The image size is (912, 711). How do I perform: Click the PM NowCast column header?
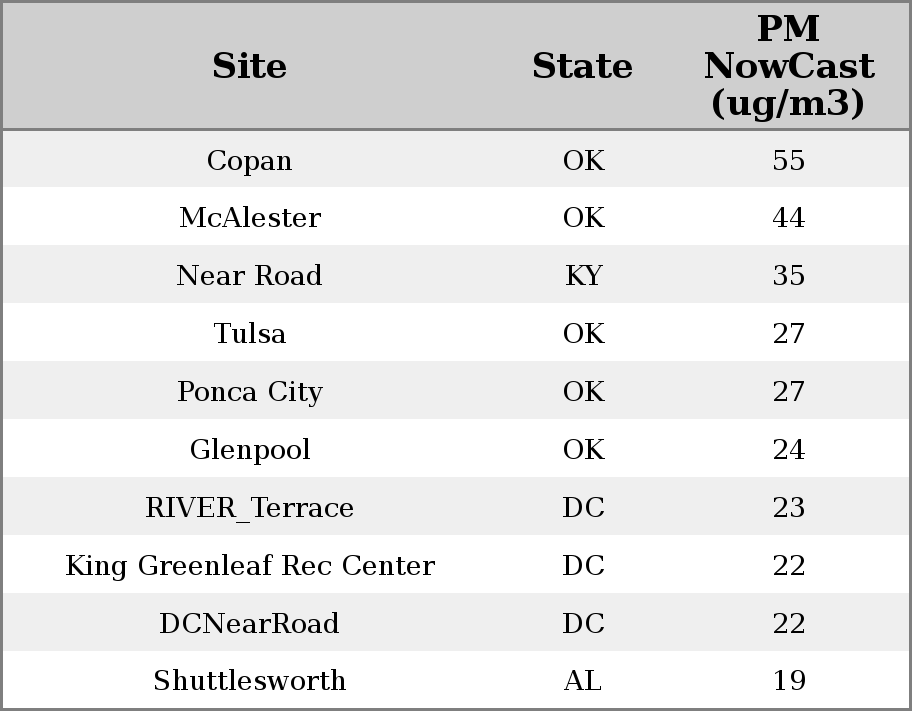point(788,66)
